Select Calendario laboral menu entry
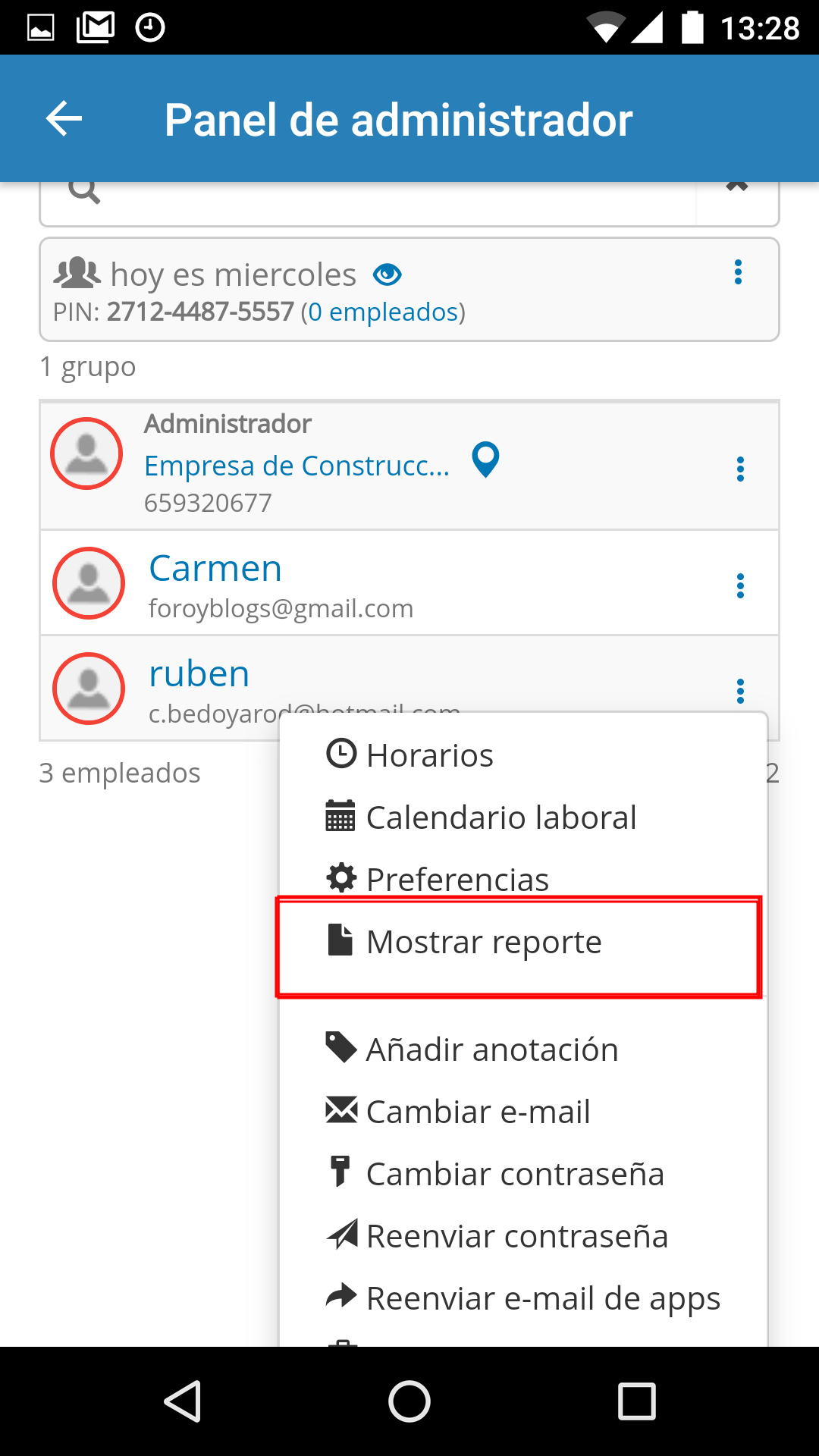Viewport: 819px width, 1456px height. (x=500, y=817)
